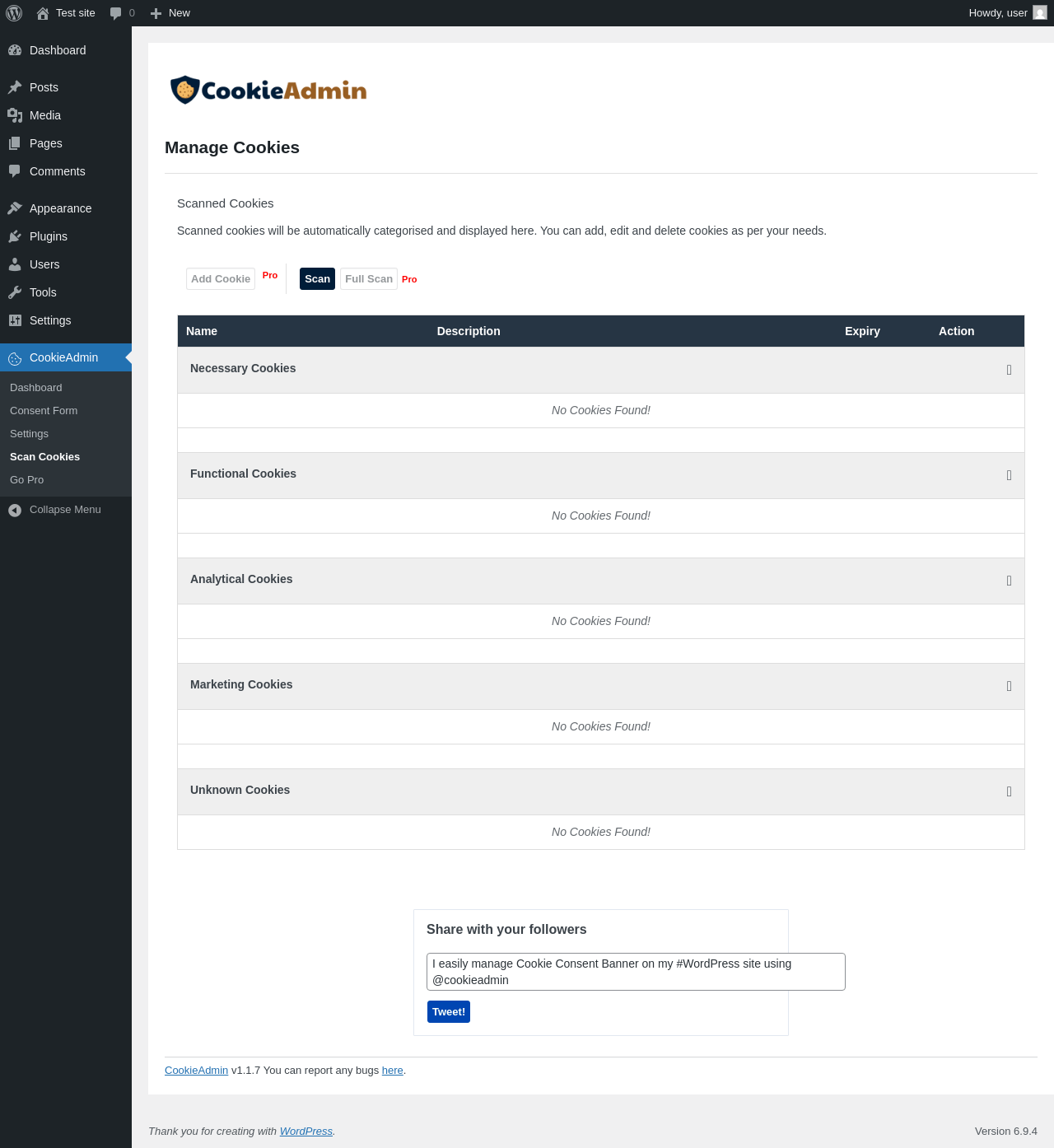Open the WordPress Settings menu
The image size is (1054, 1148).
tap(66, 320)
